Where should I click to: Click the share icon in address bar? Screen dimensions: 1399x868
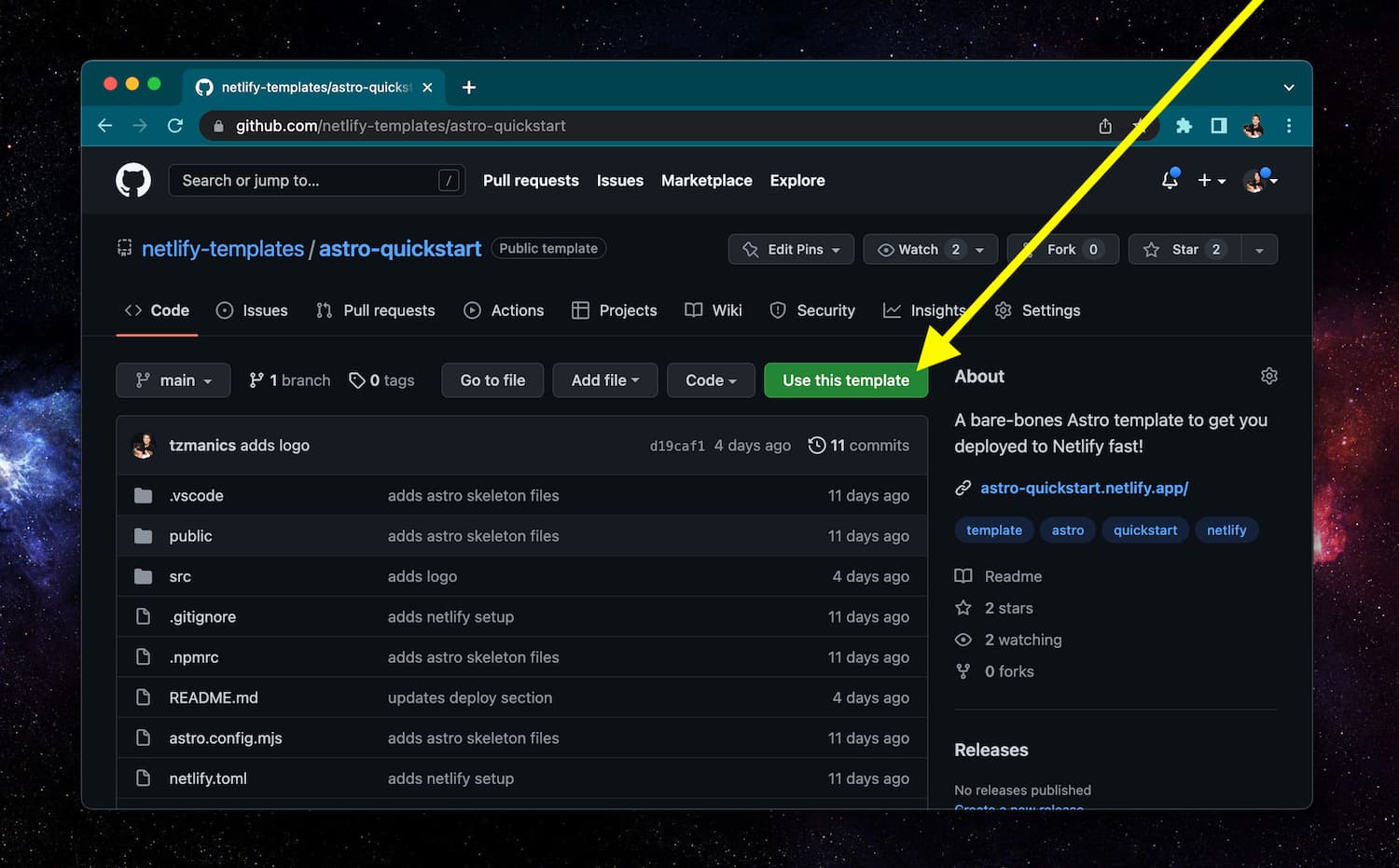coord(1105,126)
